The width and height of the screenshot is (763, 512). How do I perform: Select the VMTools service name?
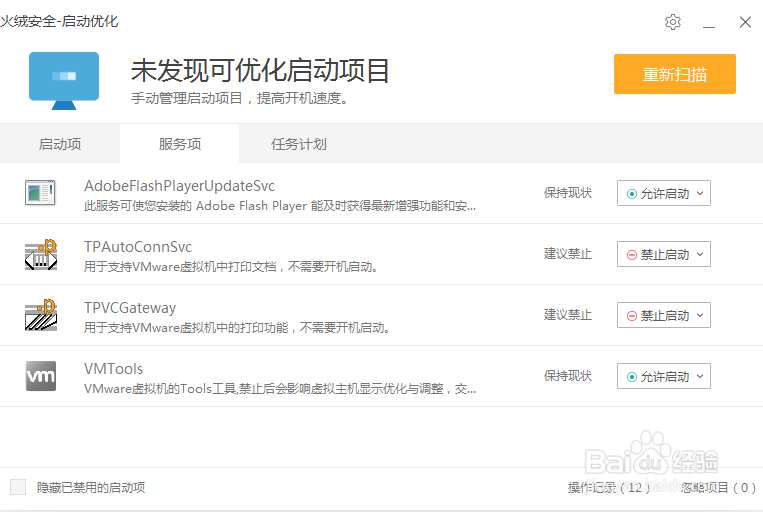[x=113, y=368]
